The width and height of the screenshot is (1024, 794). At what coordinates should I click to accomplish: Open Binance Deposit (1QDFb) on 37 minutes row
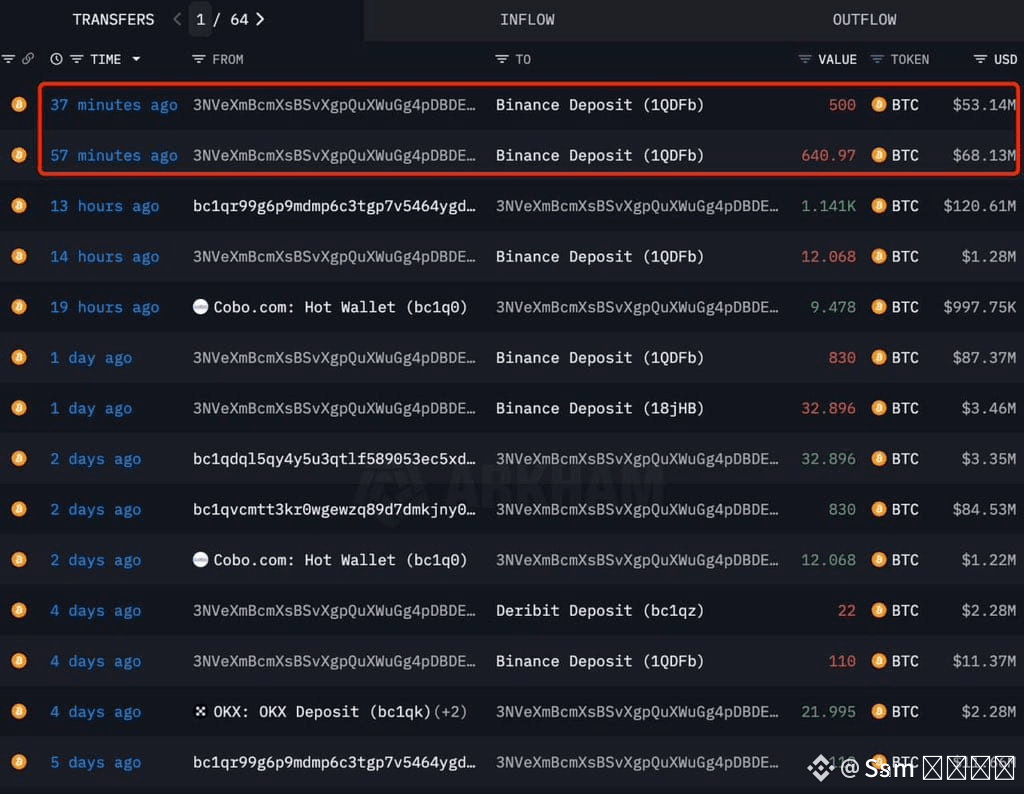tap(600, 104)
